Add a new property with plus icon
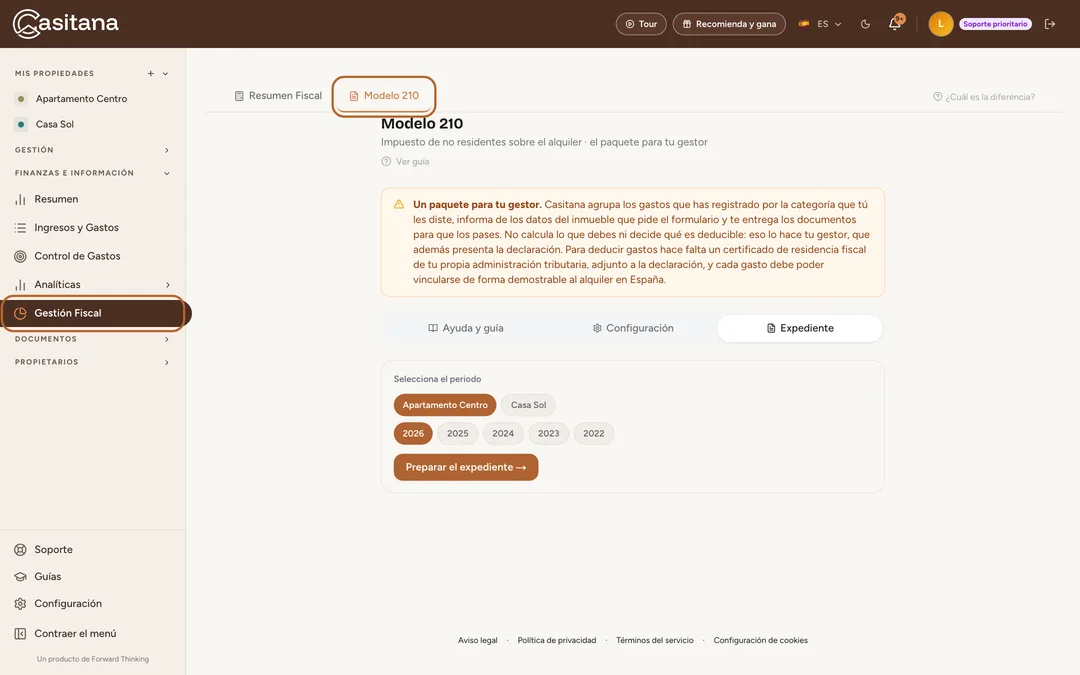Screen dimensions: 1080x675 150,74
